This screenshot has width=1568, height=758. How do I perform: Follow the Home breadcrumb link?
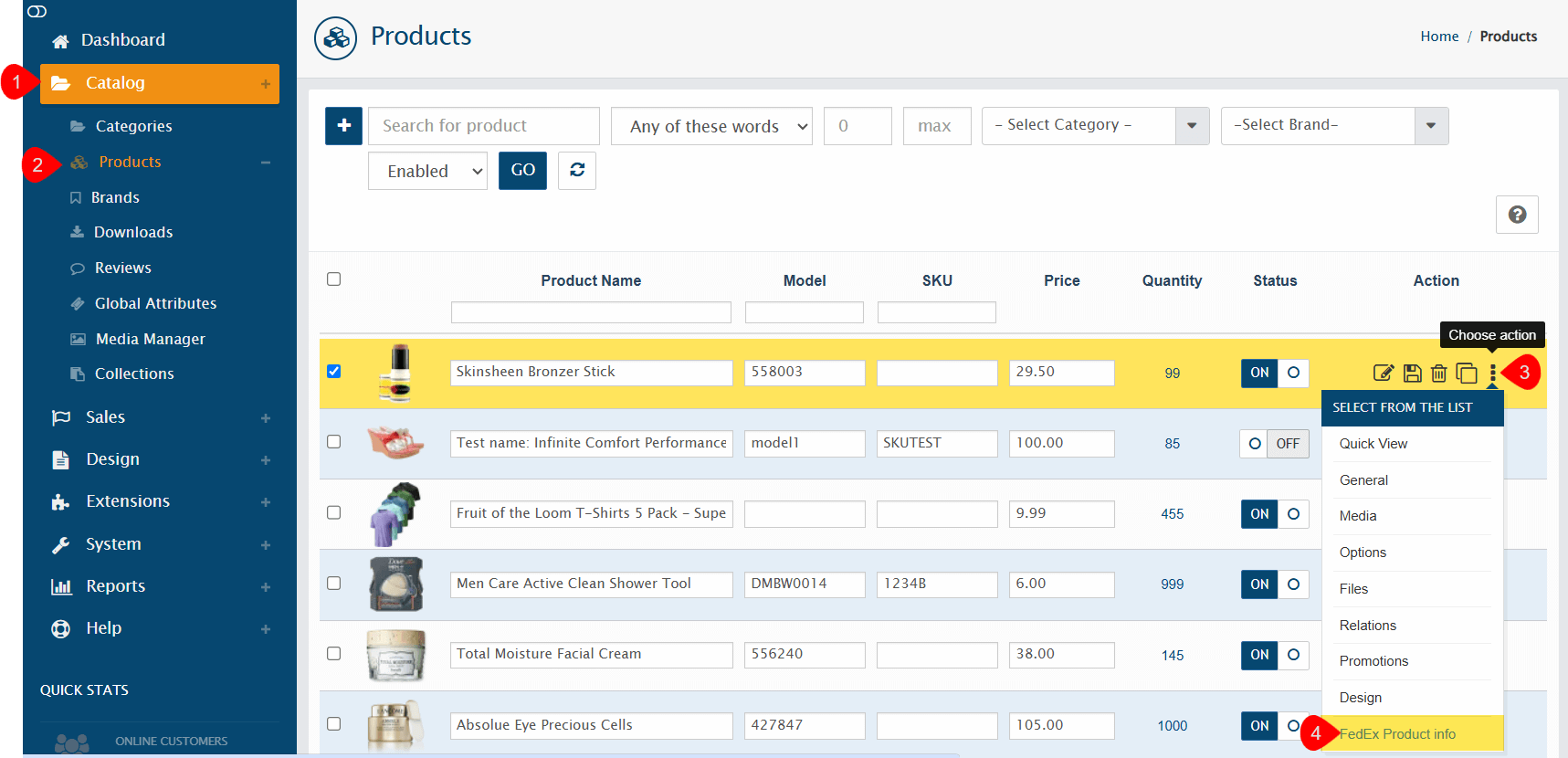[1439, 37]
